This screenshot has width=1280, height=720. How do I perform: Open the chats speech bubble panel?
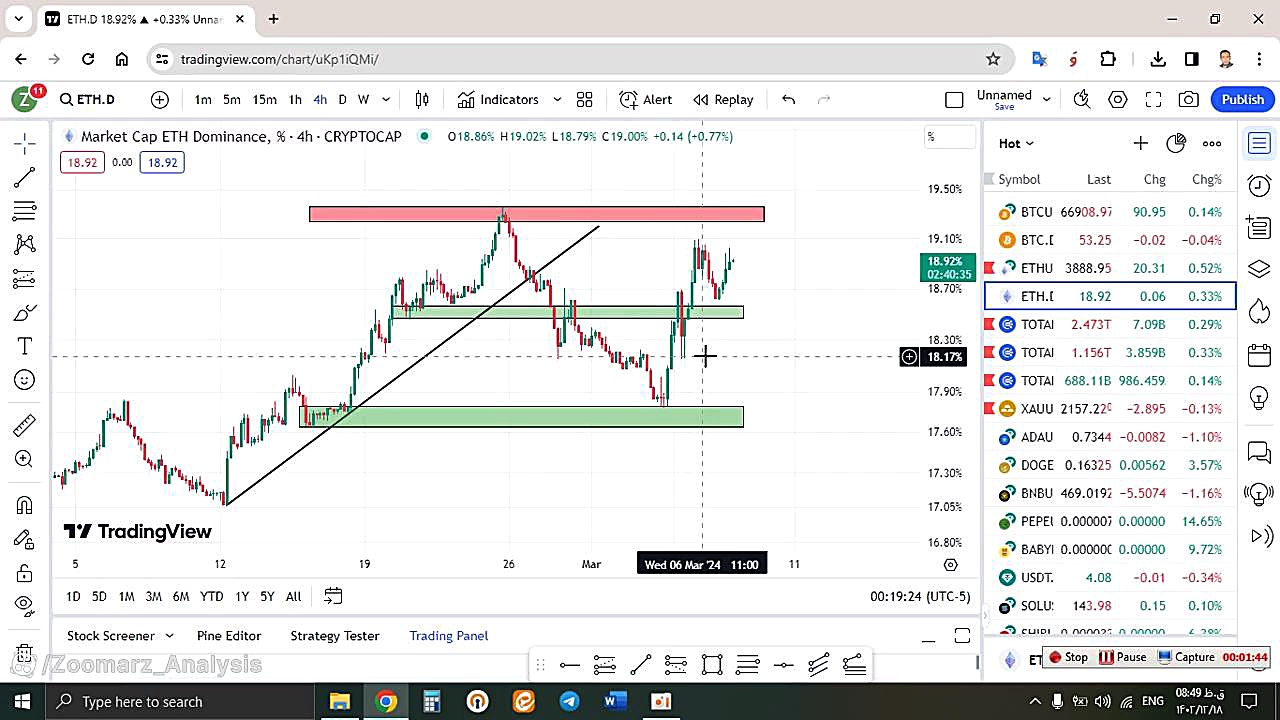(x=1259, y=453)
